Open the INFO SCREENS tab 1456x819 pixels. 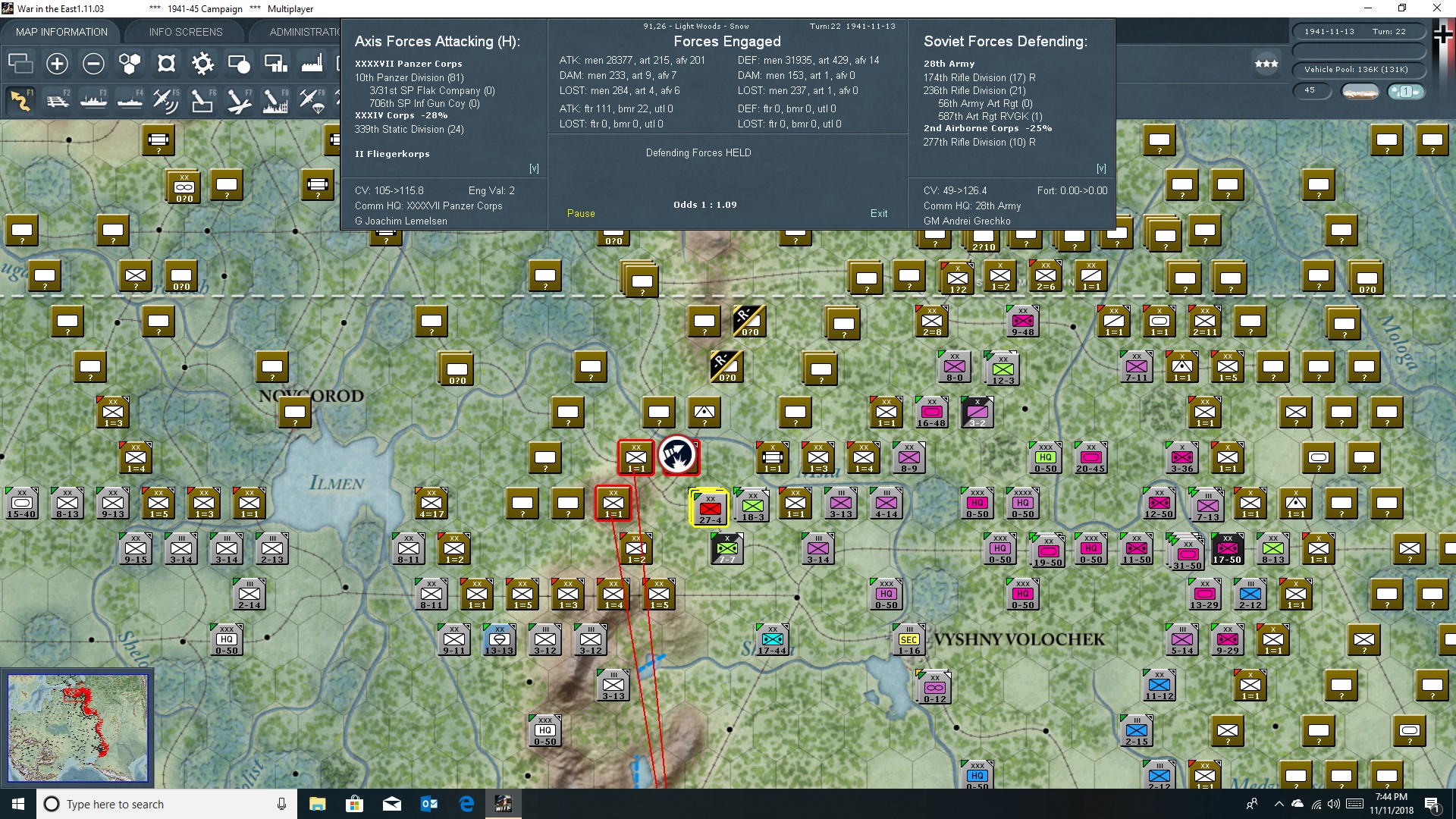click(x=186, y=32)
